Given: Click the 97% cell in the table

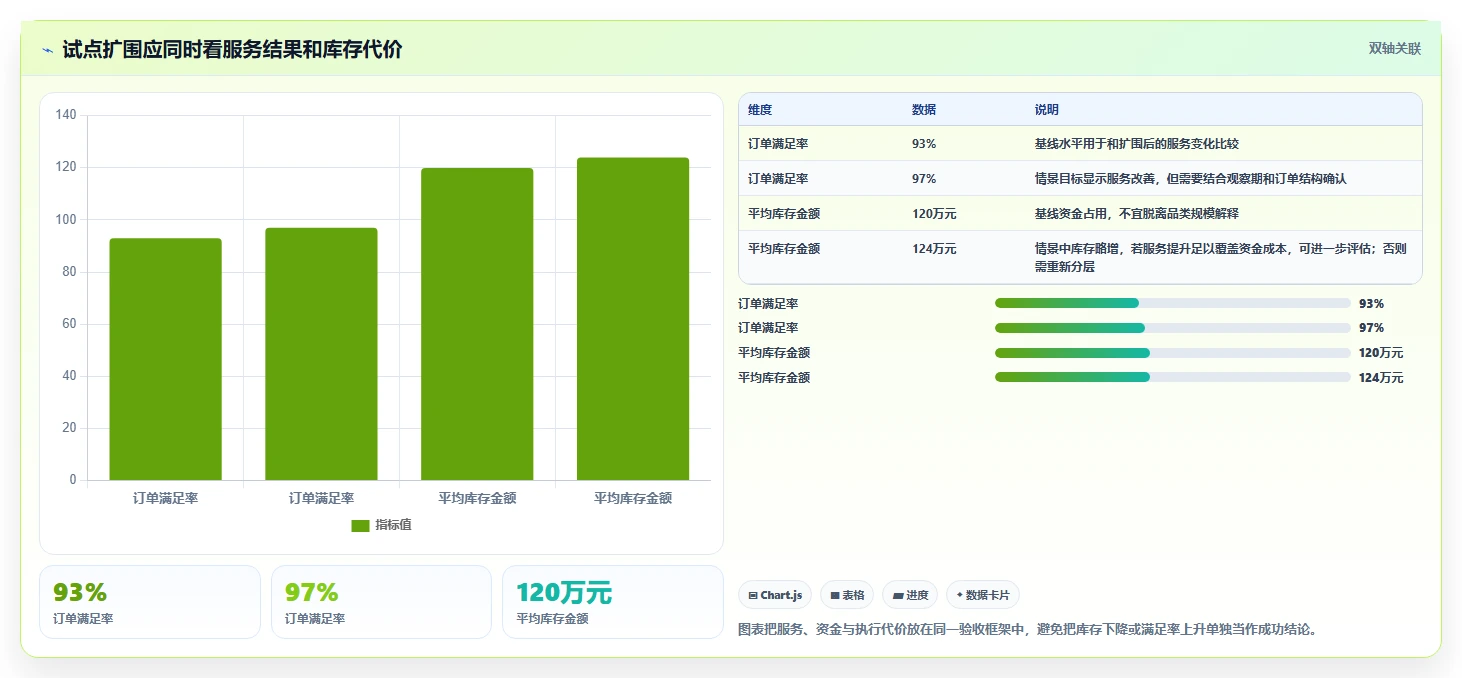Looking at the screenshot, I should 924,179.
